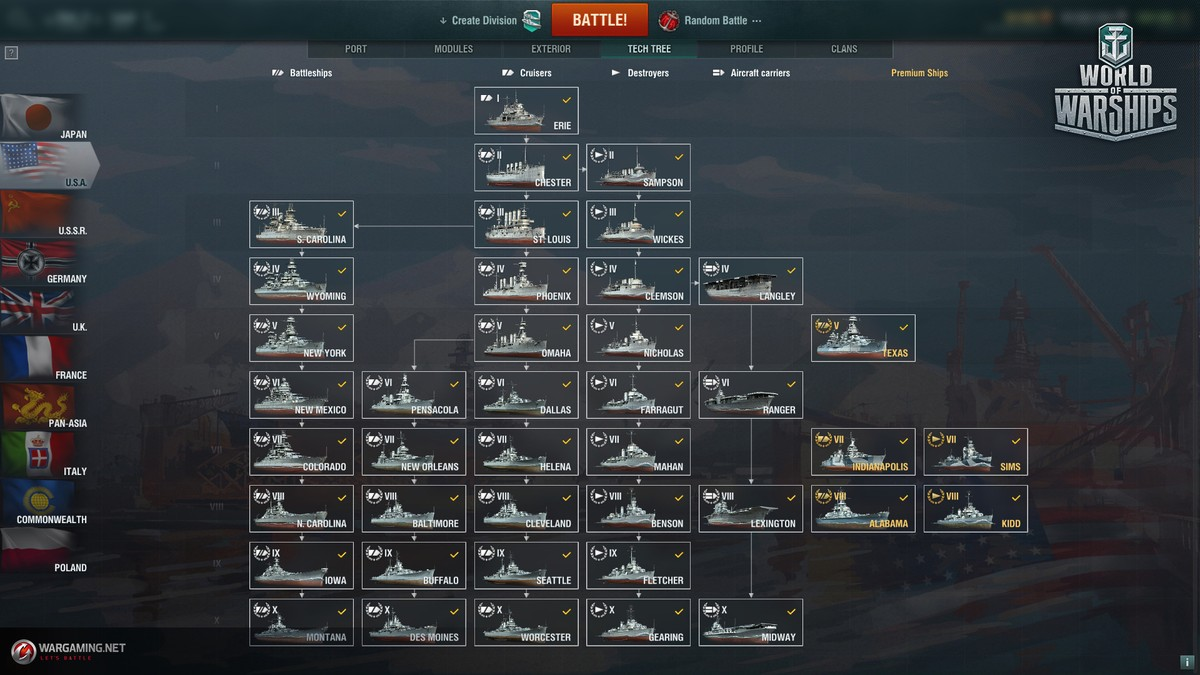Choose the Des Moines cruiser tile
This screenshot has width=1200, height=675.
(x=414, y=622)
